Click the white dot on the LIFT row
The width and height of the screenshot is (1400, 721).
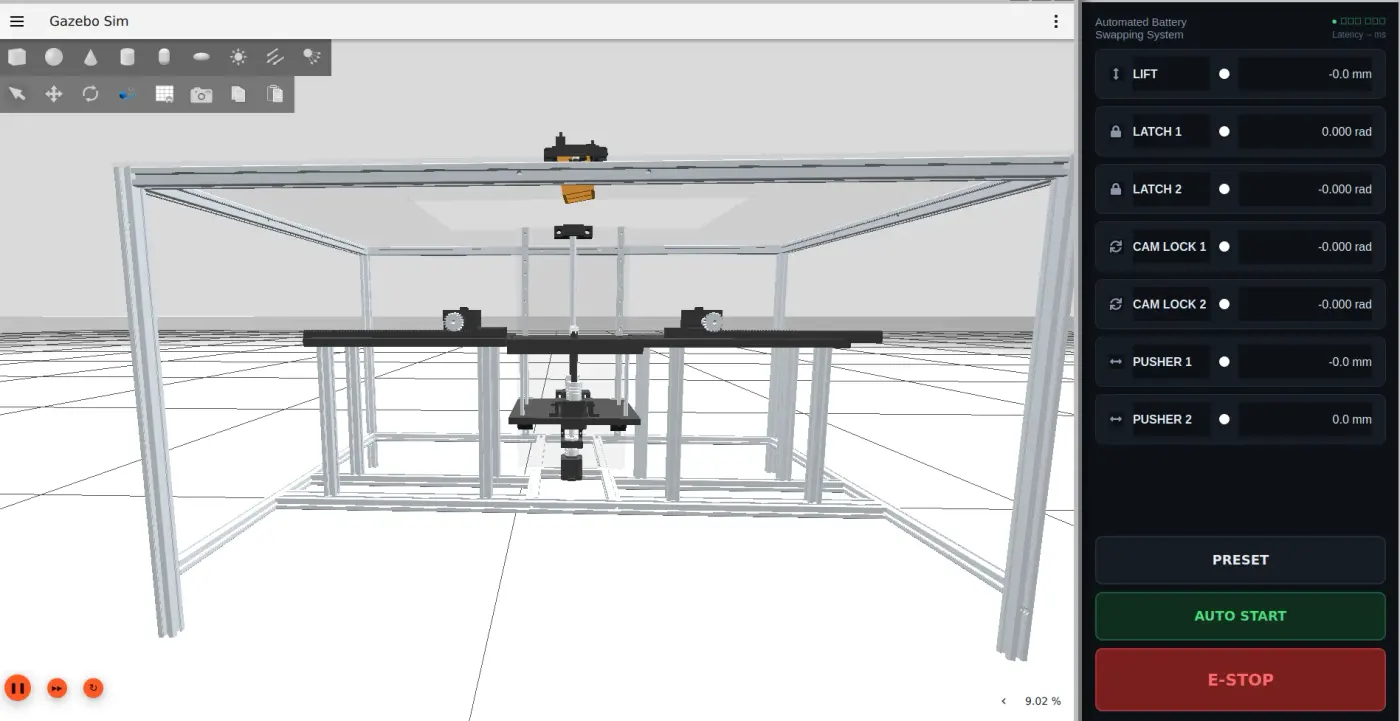coord(1224,74)
